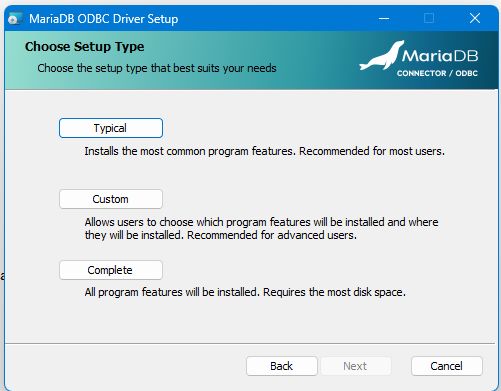Click the installer icon in the title bar
The image size is (501, 391).
[x=15, y=19]
